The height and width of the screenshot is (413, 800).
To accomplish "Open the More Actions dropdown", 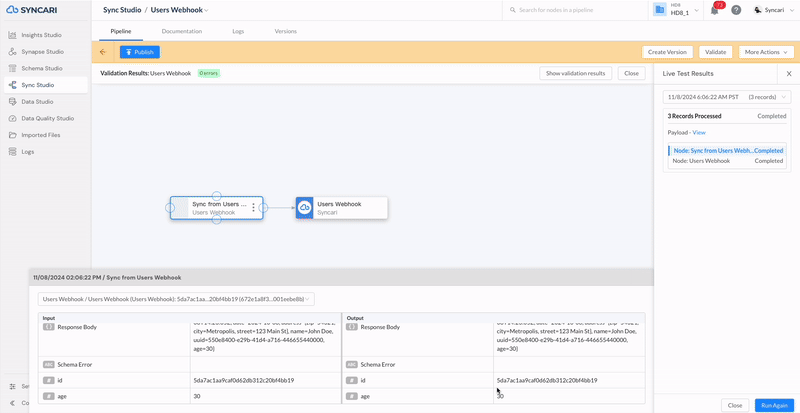I will [766, 52].
